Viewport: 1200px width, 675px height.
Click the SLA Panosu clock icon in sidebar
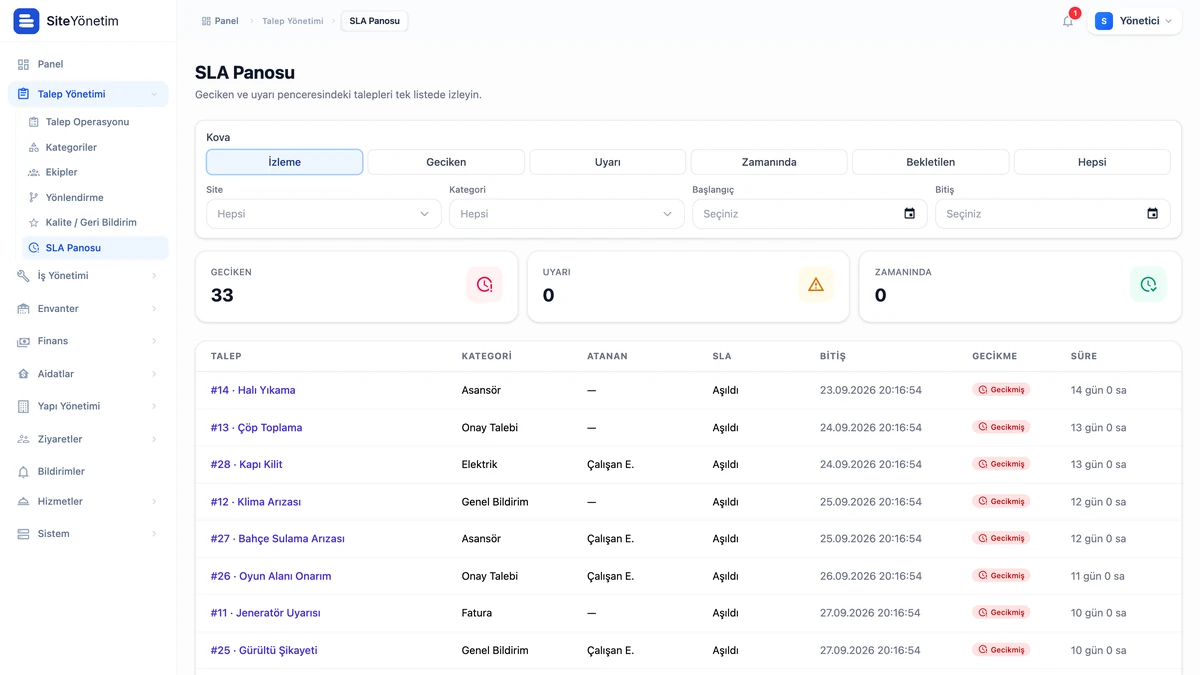click(x=34, y=247)
